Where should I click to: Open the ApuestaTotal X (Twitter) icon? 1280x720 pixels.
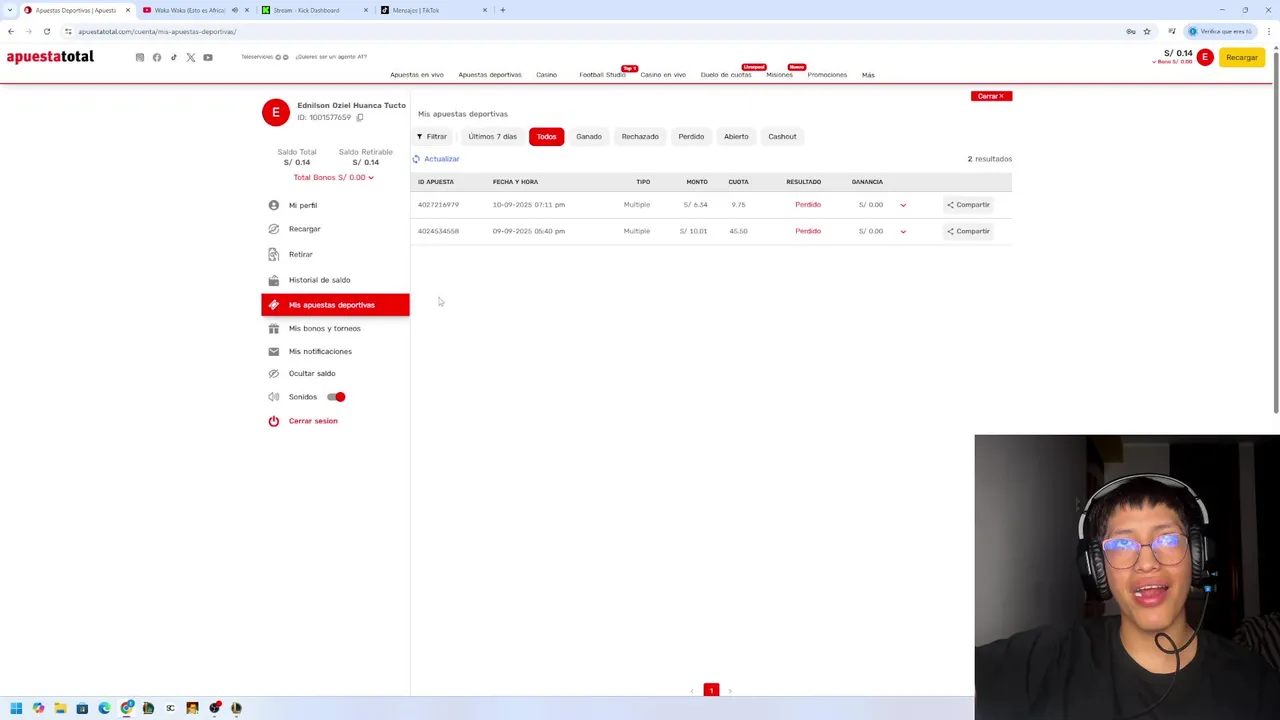coord(191,57)
